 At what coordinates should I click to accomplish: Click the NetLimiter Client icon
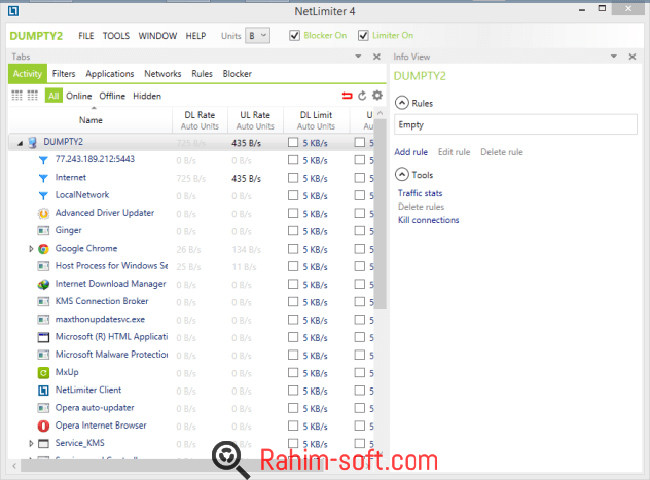tap(43, 390)
